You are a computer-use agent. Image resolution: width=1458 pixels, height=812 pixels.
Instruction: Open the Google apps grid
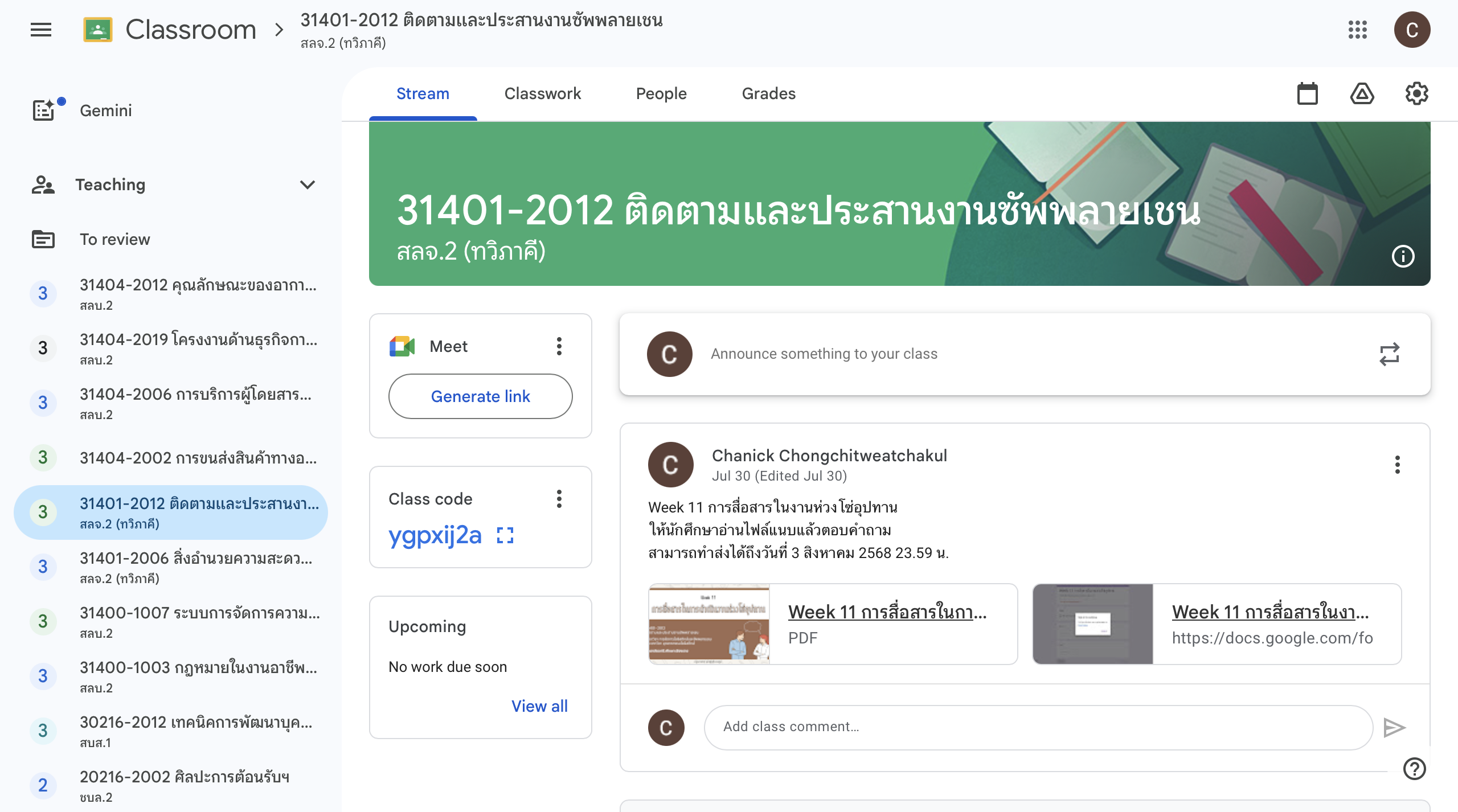click(x=1358, y=30)
